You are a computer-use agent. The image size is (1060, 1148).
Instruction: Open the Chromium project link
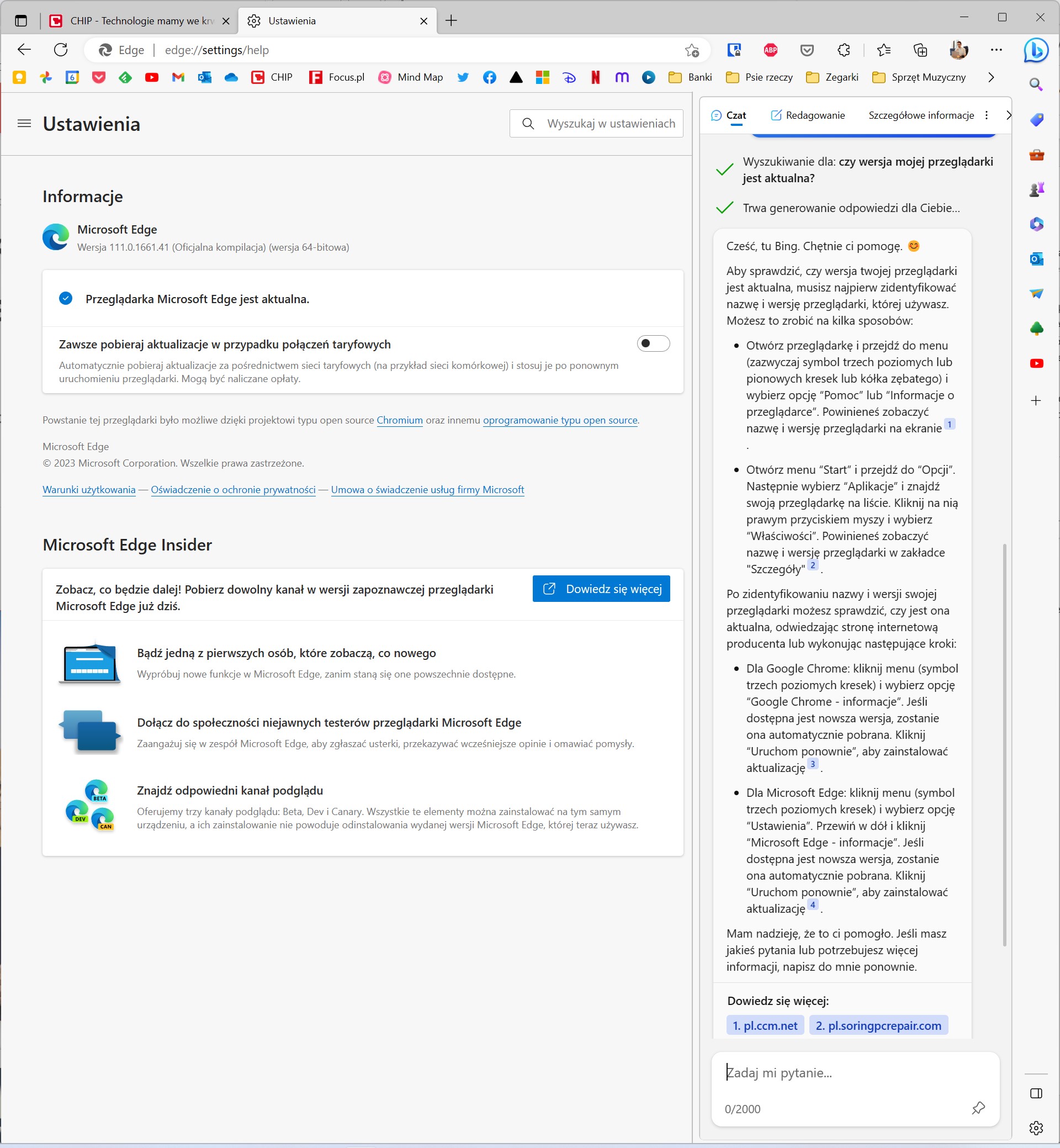point(399,420)
